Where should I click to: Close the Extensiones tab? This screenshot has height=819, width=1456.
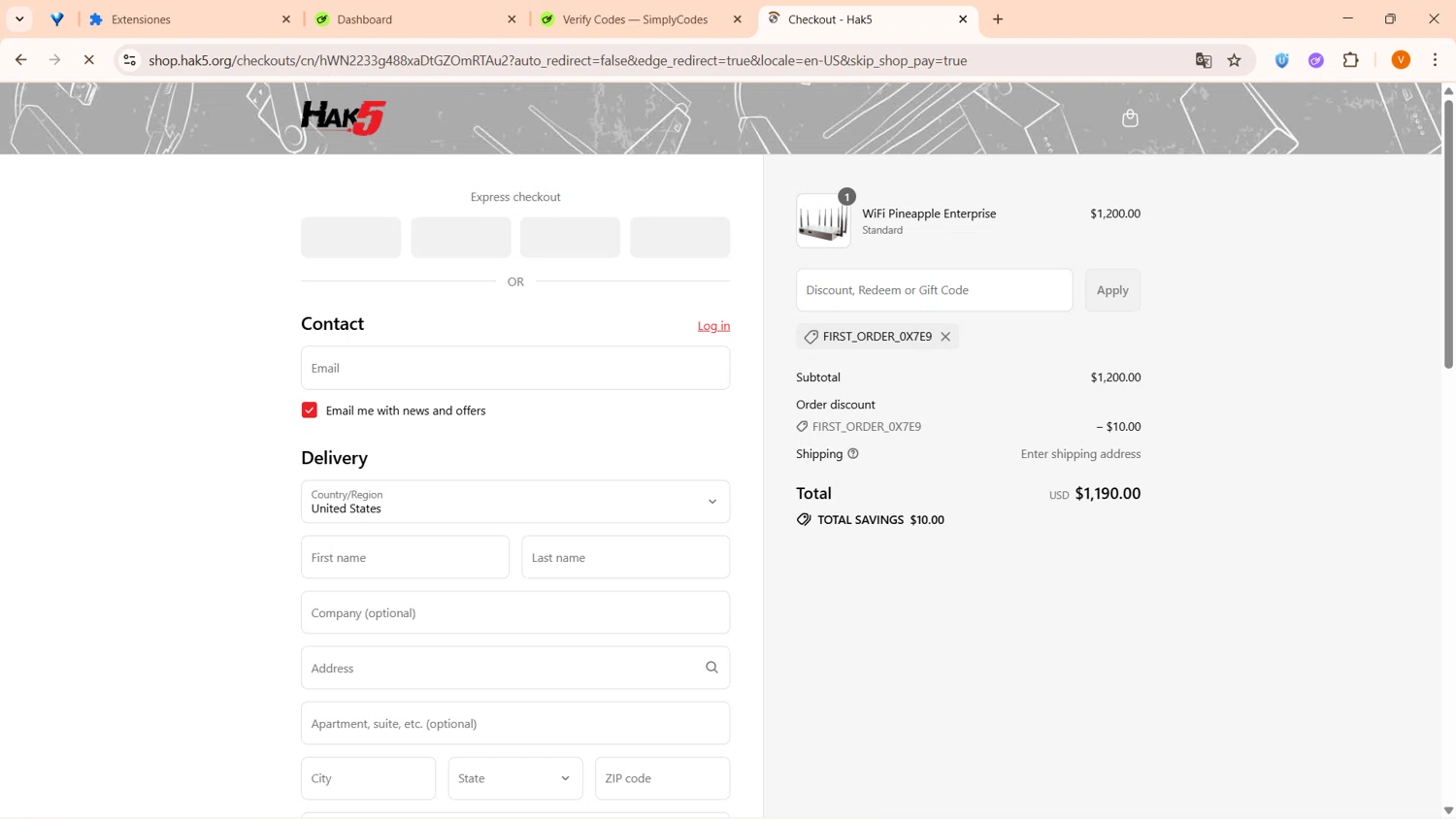(286, 19)
